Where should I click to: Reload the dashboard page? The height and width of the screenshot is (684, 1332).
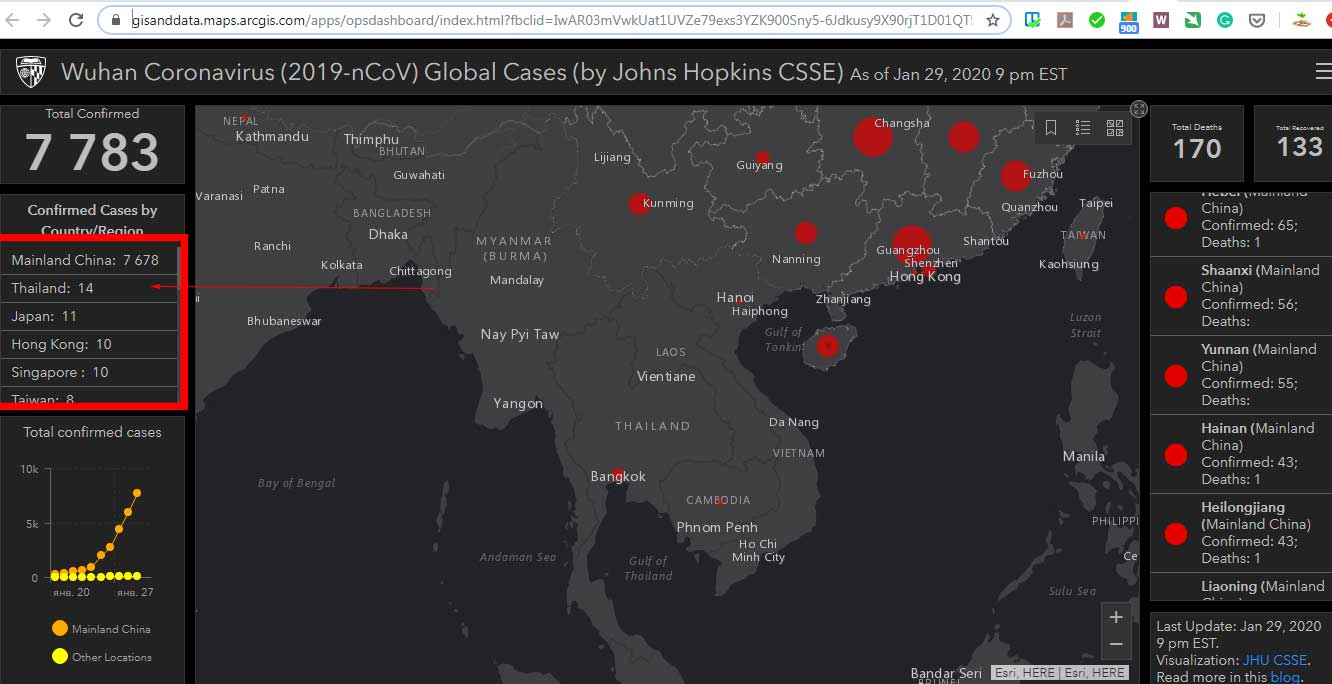[x=76, y=20]
